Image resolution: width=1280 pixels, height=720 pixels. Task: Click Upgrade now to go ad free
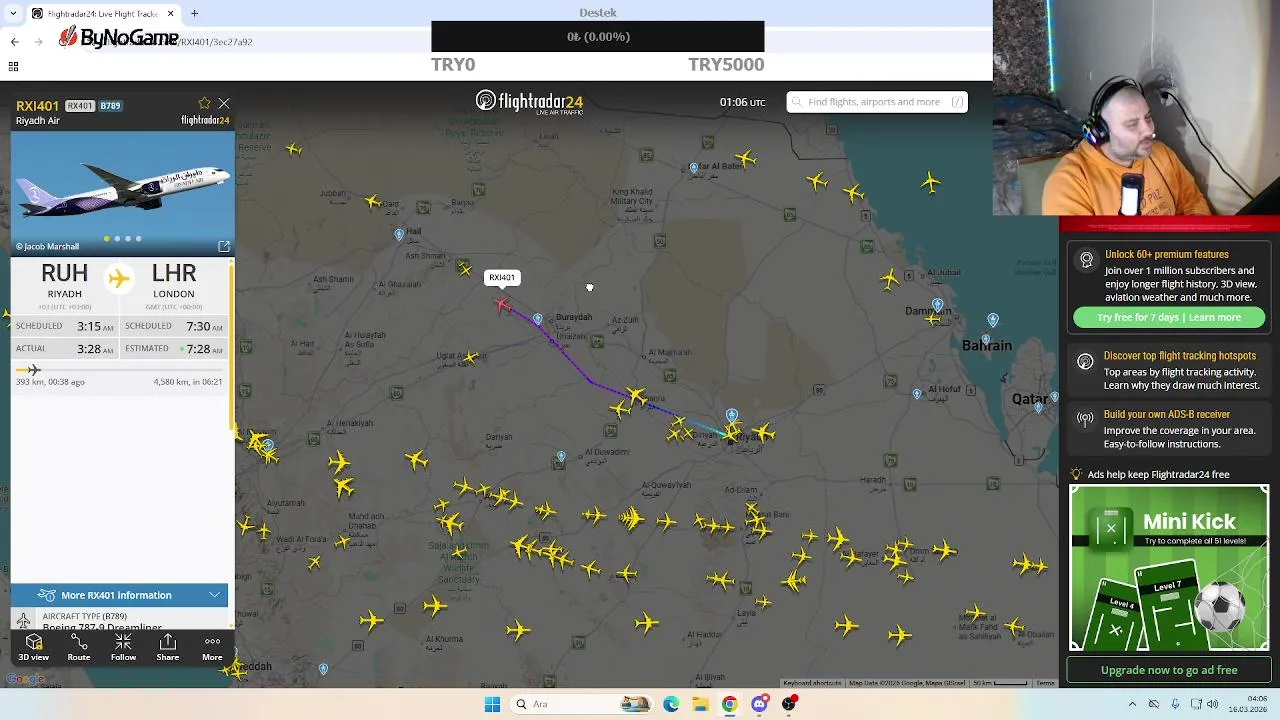click(x=1169, y=670)
